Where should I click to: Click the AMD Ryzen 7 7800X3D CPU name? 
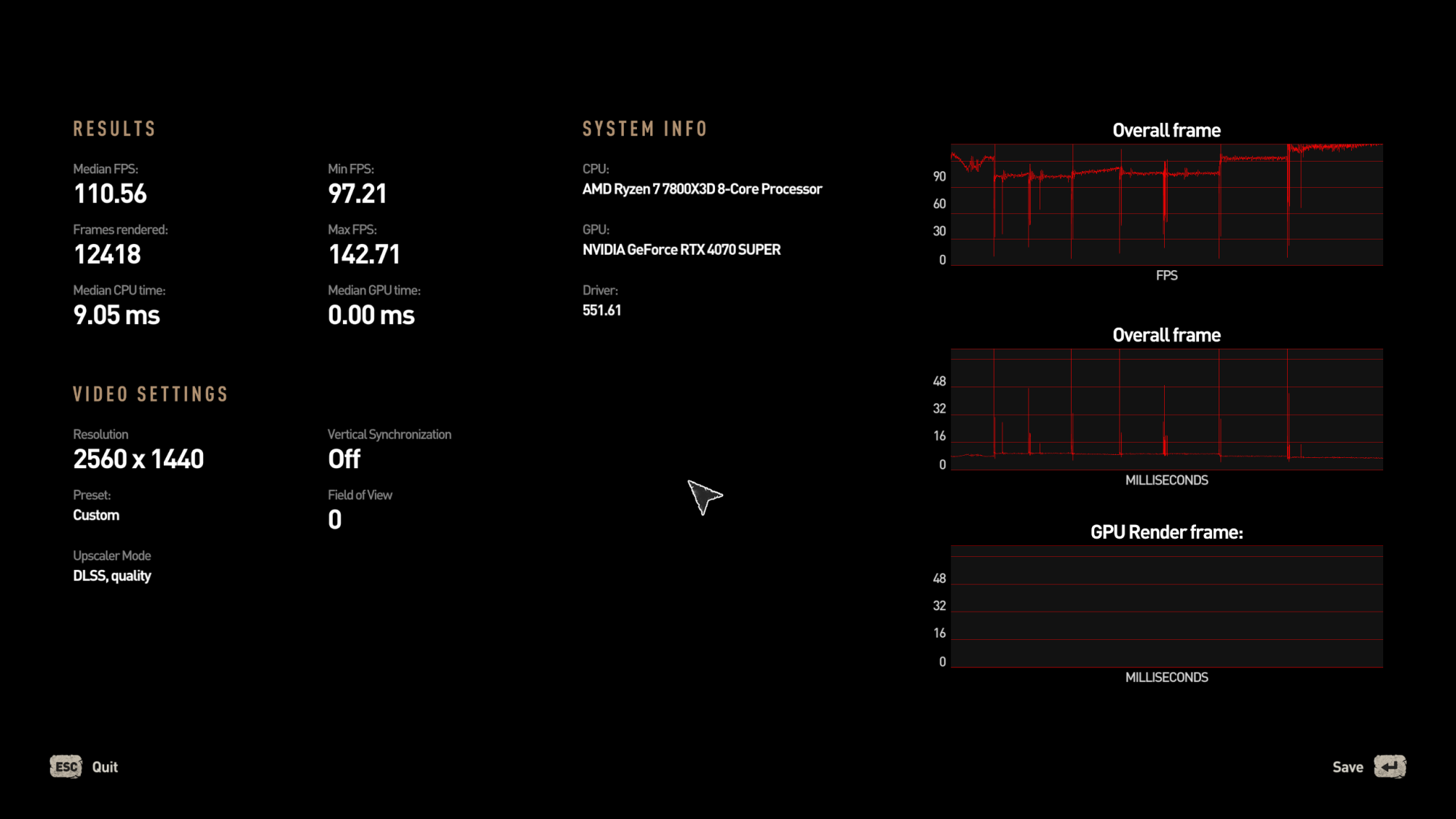tap(702, 189)
